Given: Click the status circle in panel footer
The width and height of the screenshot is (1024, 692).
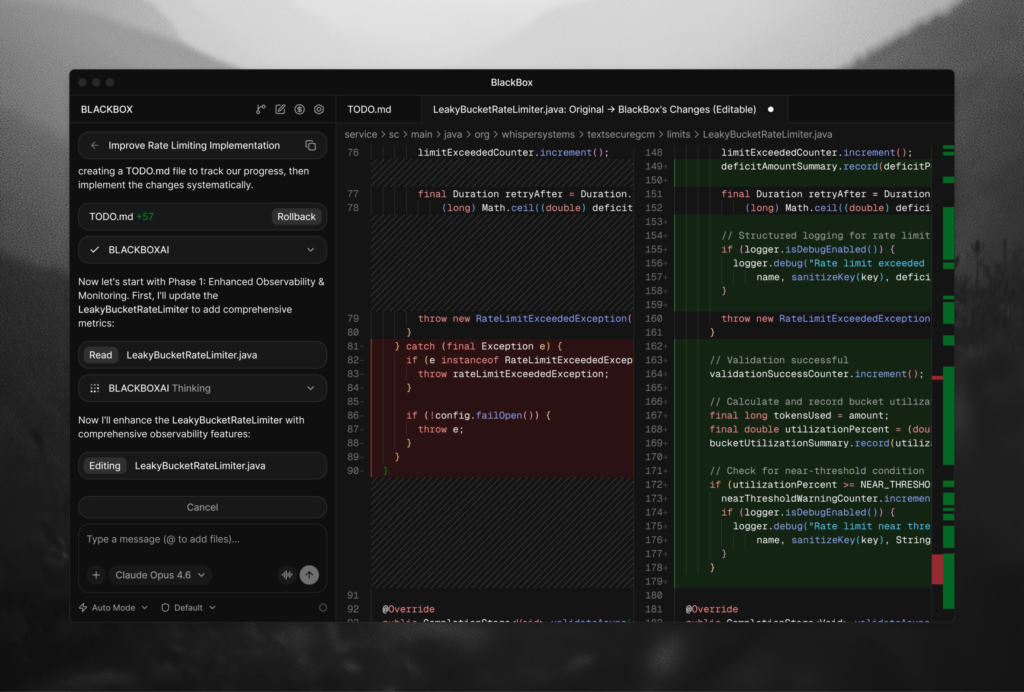Looking at the screenshot, I should [322, 607].
